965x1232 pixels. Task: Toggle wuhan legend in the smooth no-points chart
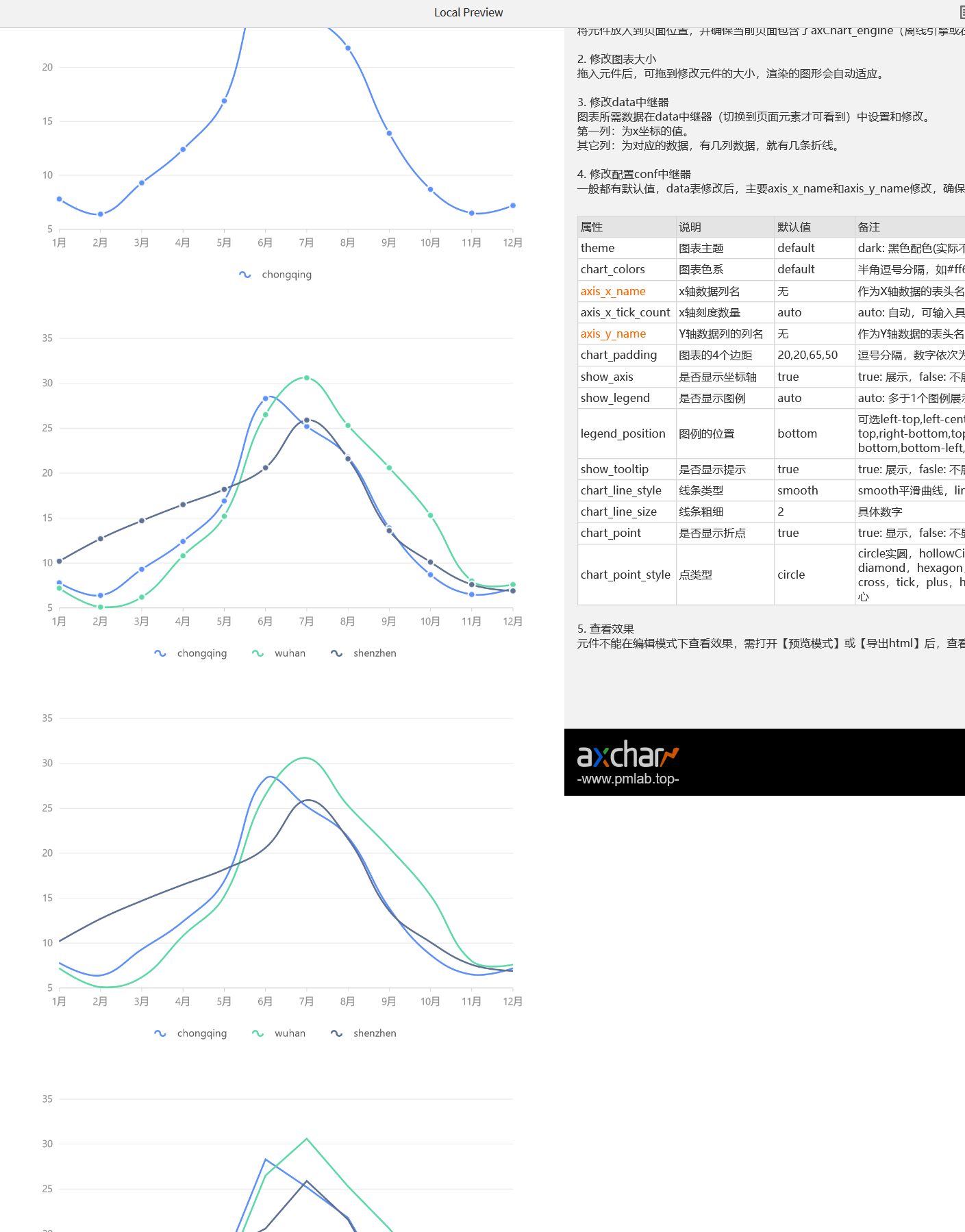pyautogui.click(x=279, y=1033)
